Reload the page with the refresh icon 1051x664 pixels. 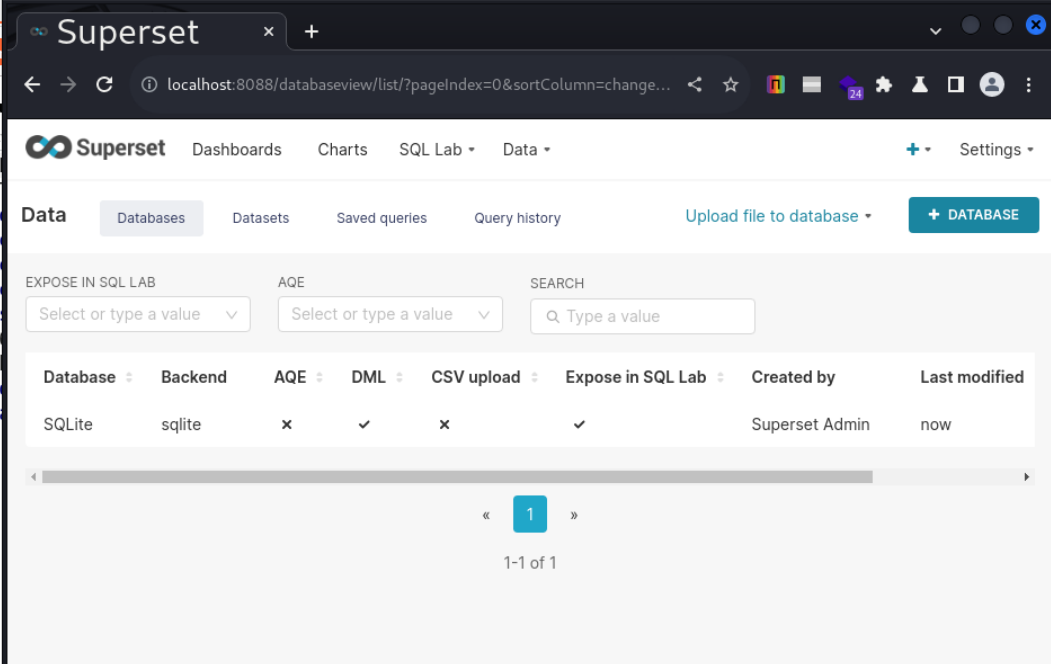[x=104, y=85]
